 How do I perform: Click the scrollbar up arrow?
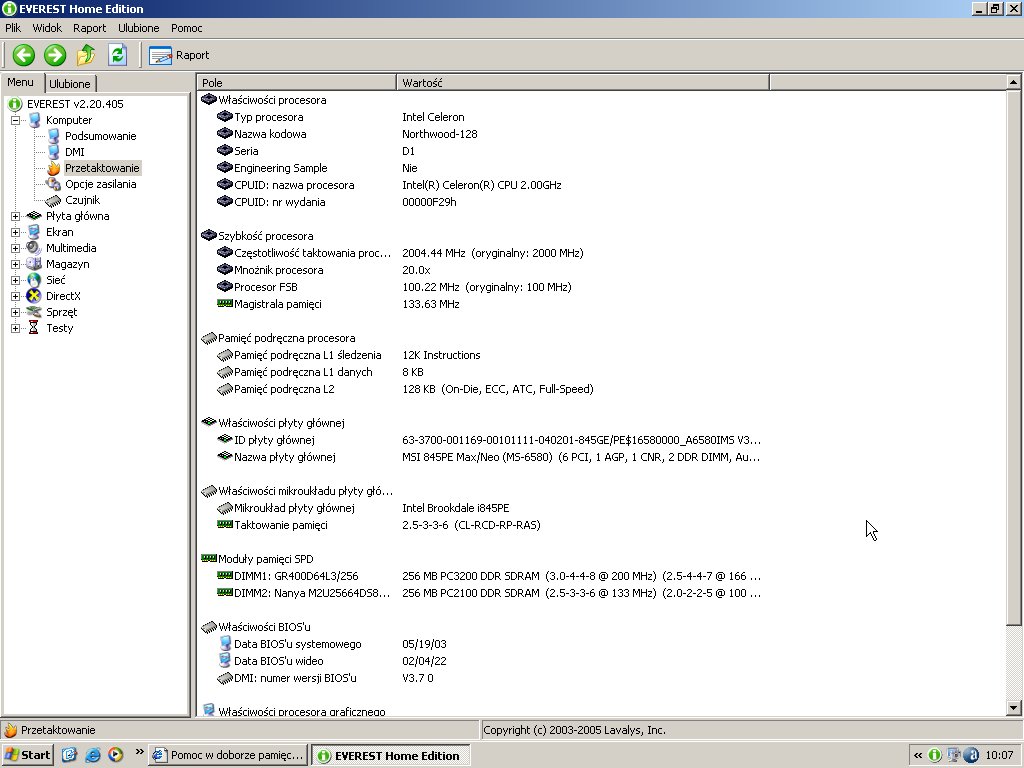point(1013,82)
